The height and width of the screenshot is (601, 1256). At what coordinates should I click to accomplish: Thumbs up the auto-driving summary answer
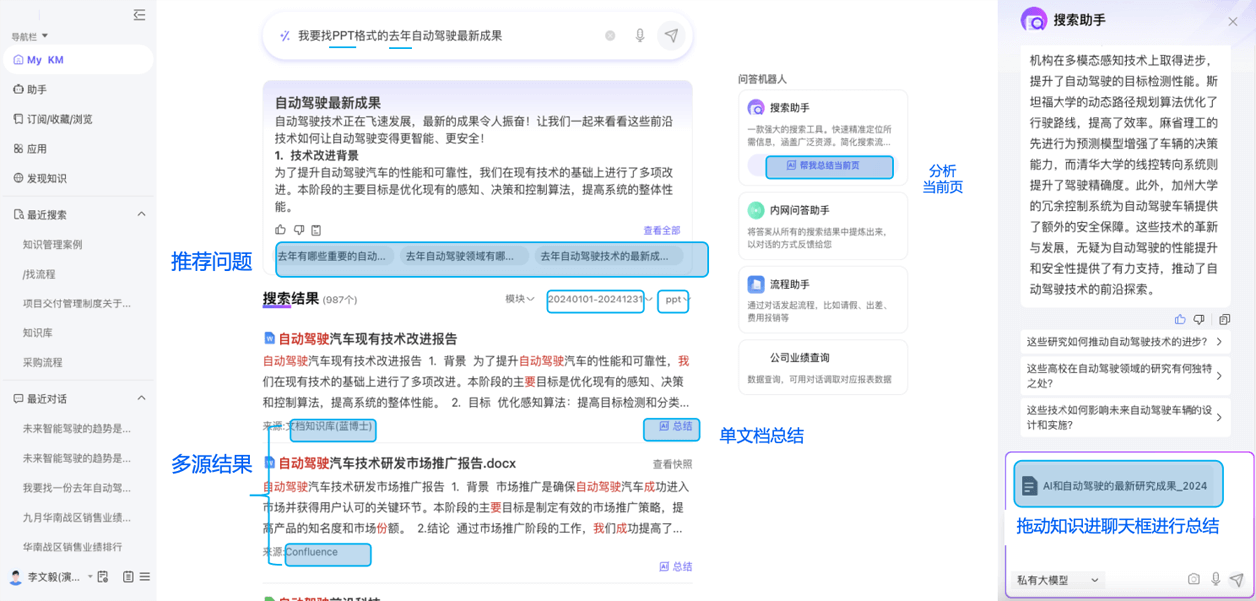pyautogui.click(x=280, y=230)
